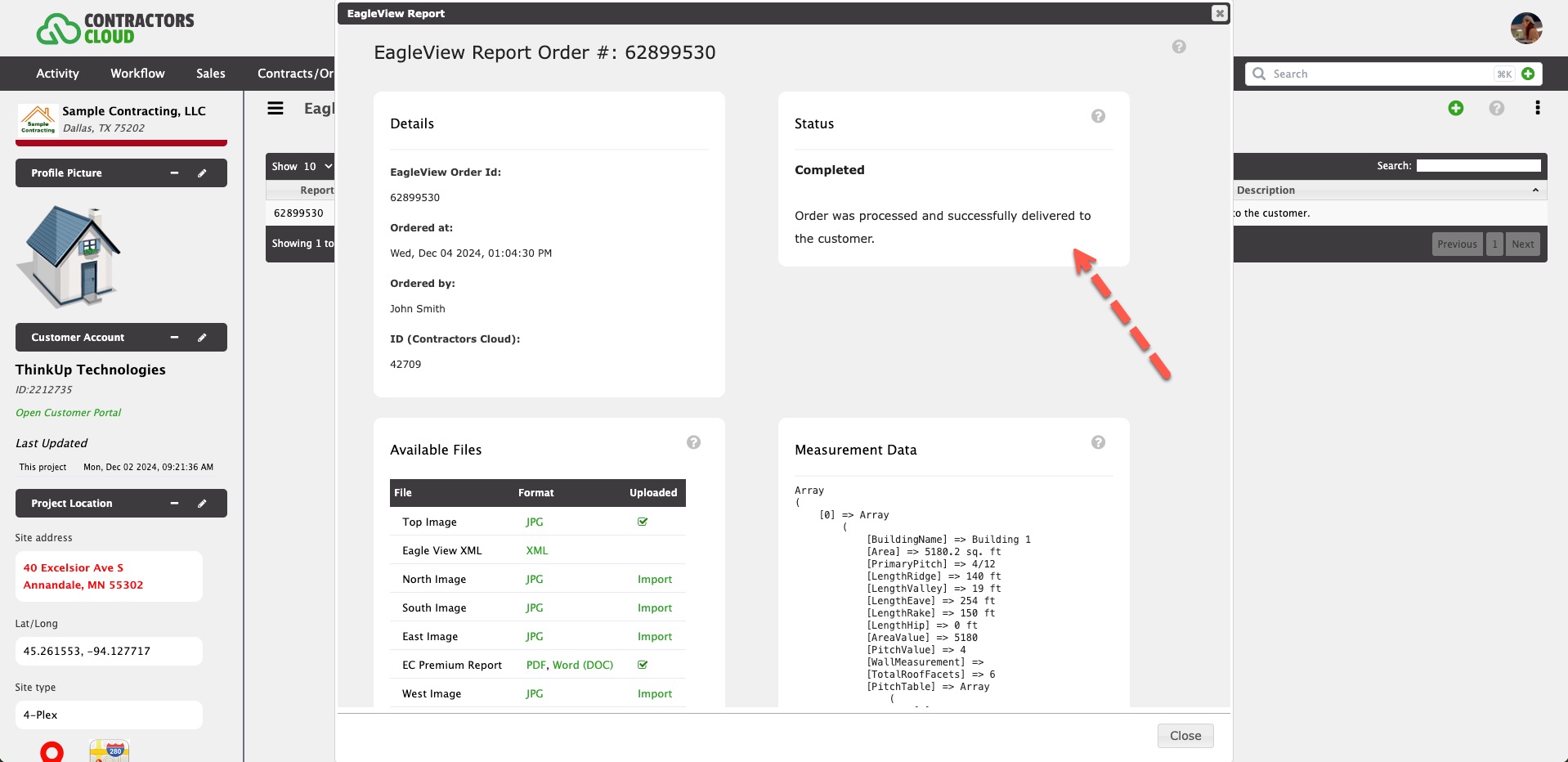Open help icon beside report order title
1568x762 pixels.
point(1179,47)
